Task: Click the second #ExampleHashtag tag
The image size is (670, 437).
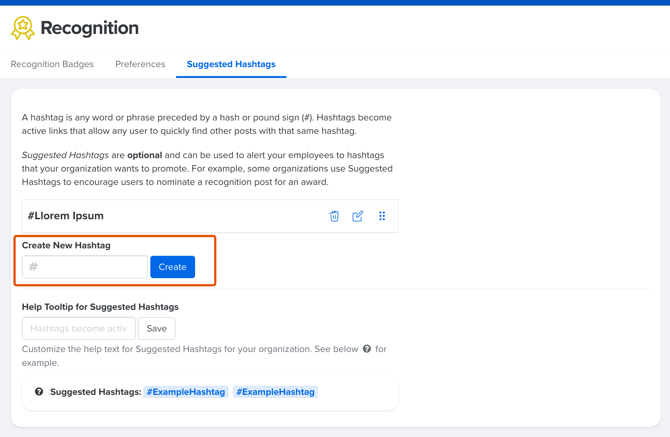Action: (276, 392)
